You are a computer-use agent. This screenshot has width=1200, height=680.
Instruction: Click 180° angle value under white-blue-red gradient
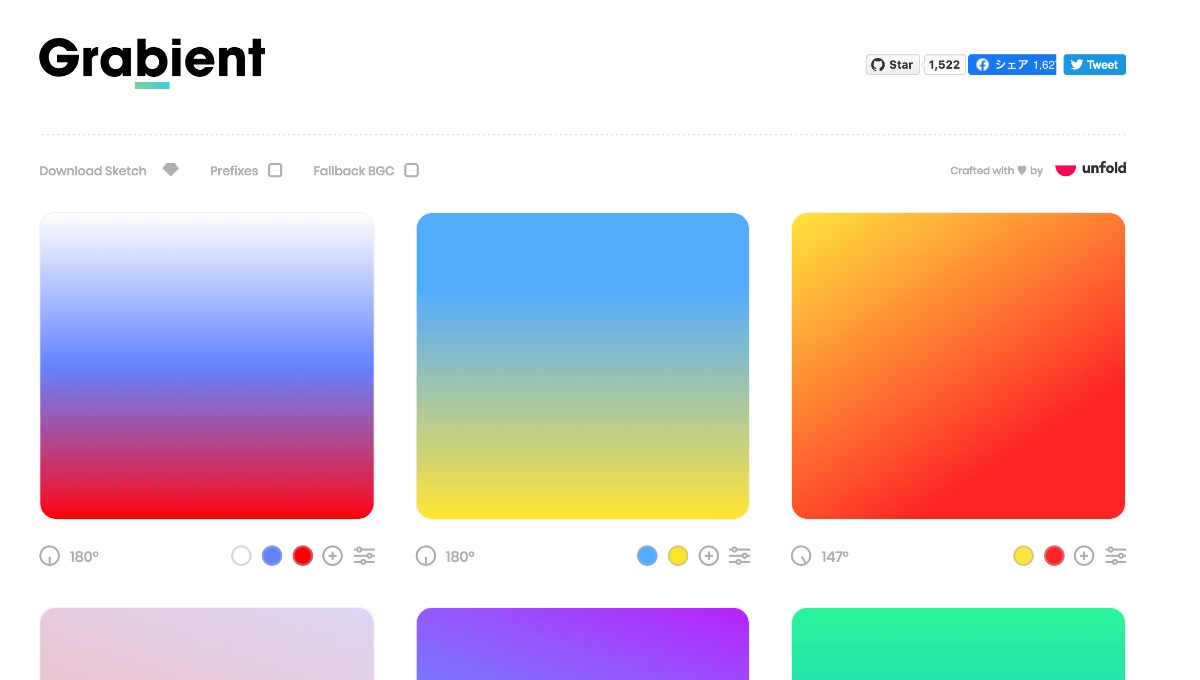tap(84, 557)
